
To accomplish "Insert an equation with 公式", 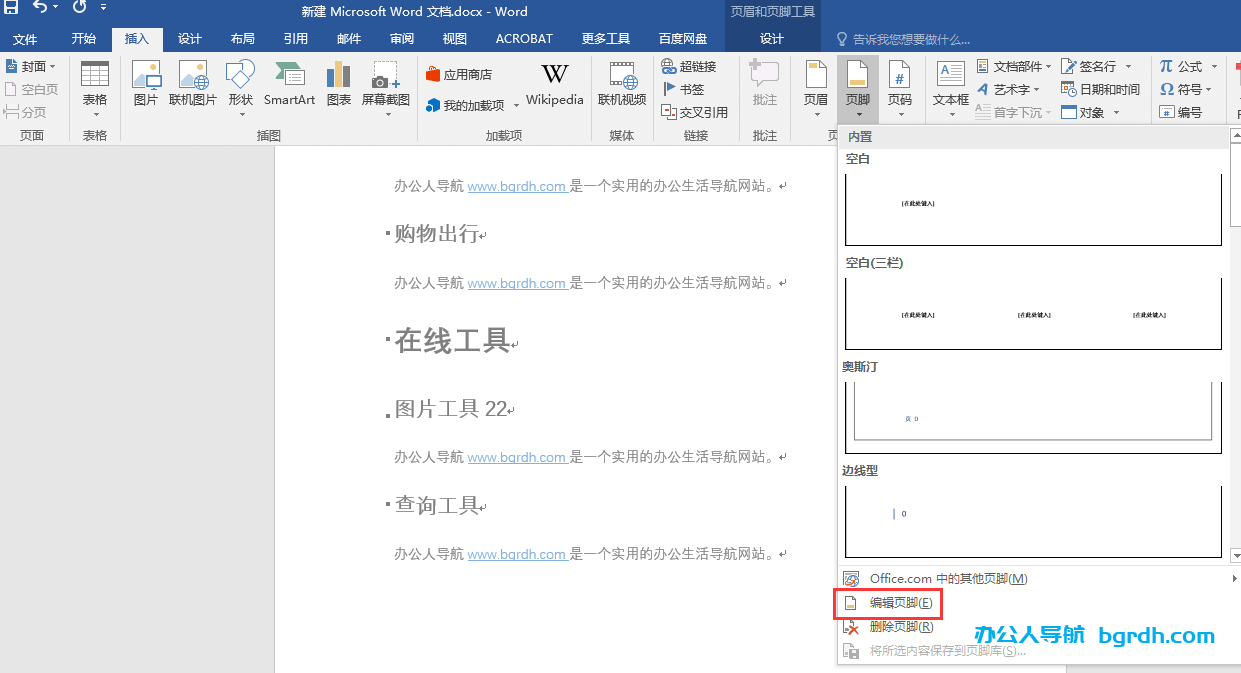I will pos(1185,66).
